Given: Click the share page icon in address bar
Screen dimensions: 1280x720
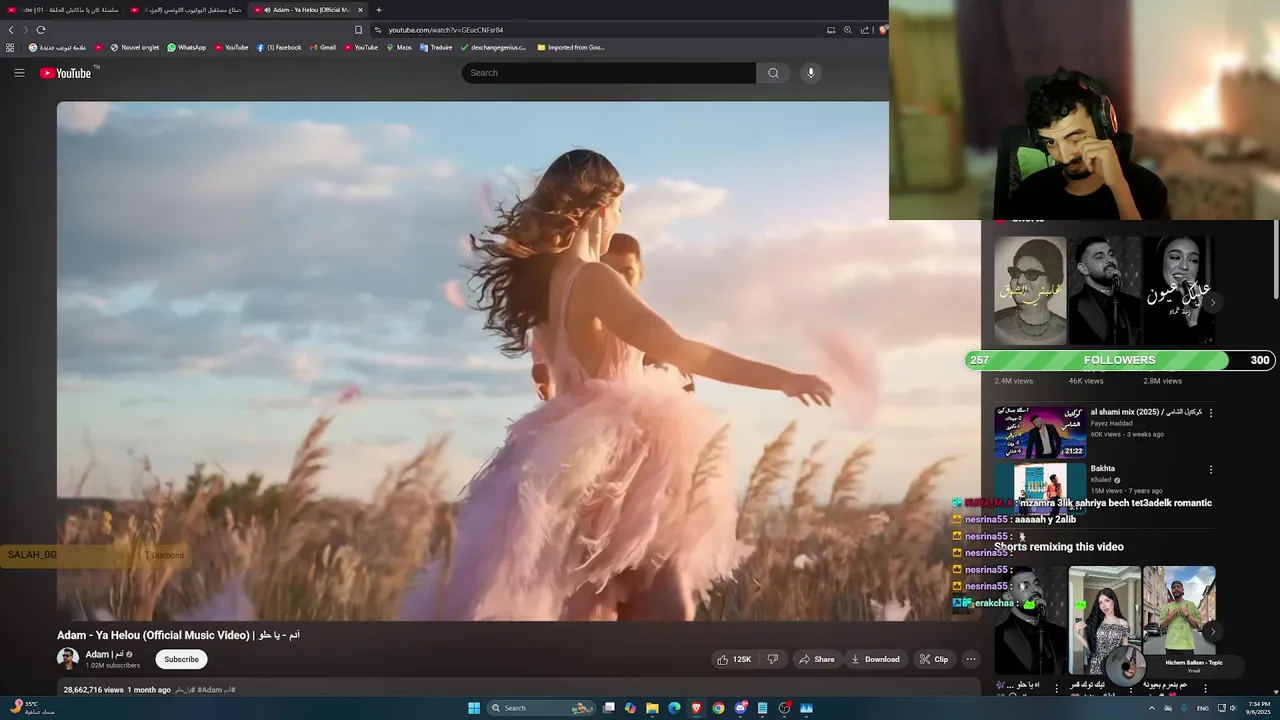Looking at the screenshot, I should [x=865, y=30].
